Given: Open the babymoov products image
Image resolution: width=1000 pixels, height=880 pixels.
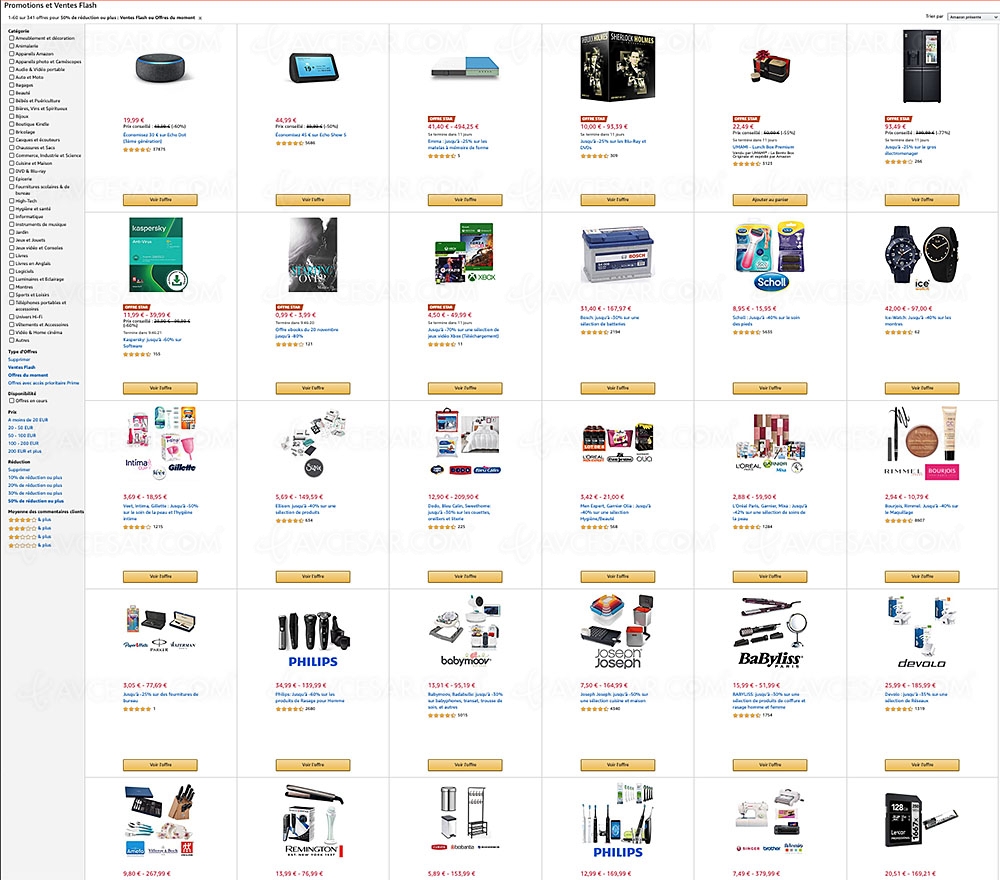Looking at the screenshot, I should 465,631.
